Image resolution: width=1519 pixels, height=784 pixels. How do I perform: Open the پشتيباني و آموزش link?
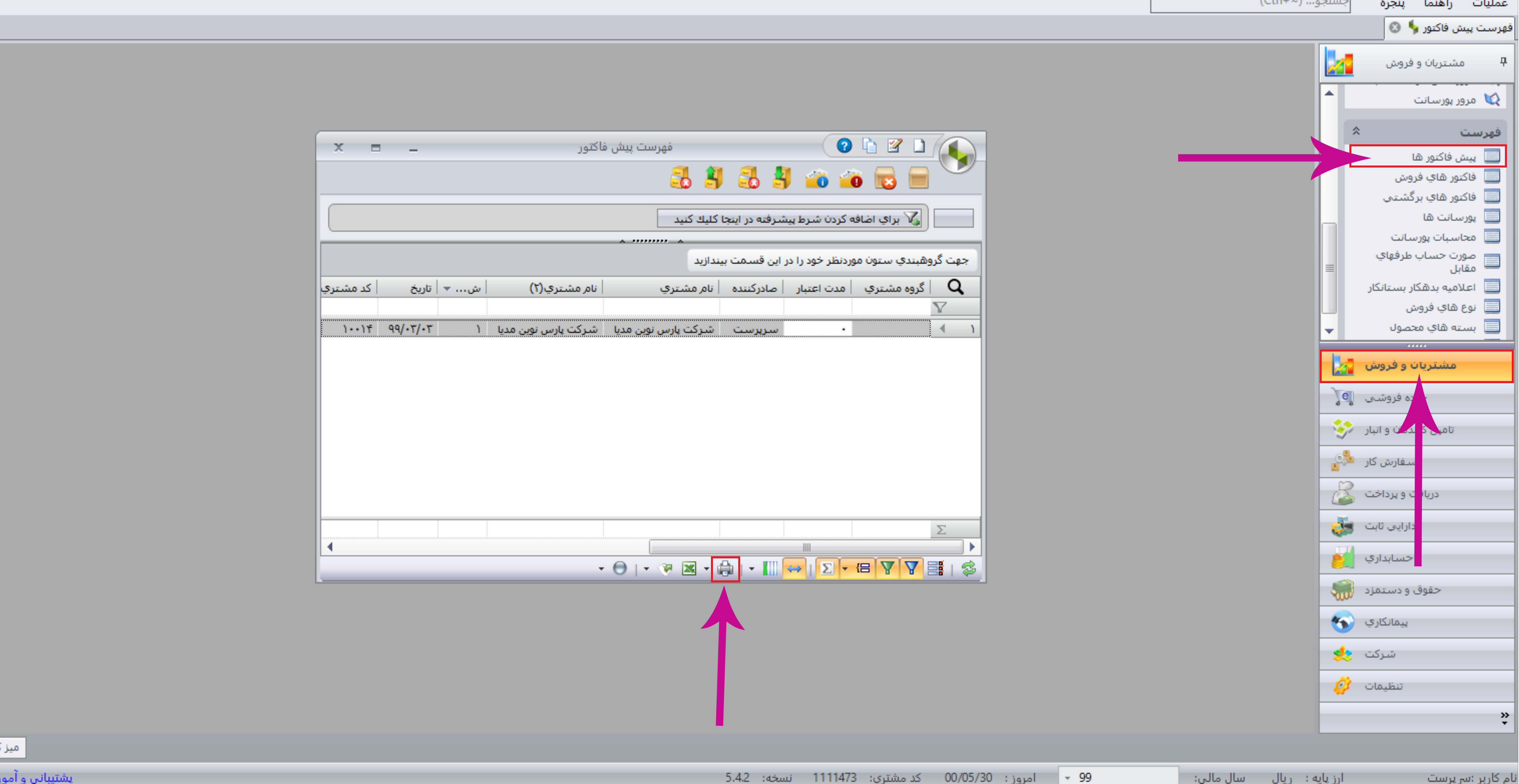pyautogui.click(x=36, y=778)
